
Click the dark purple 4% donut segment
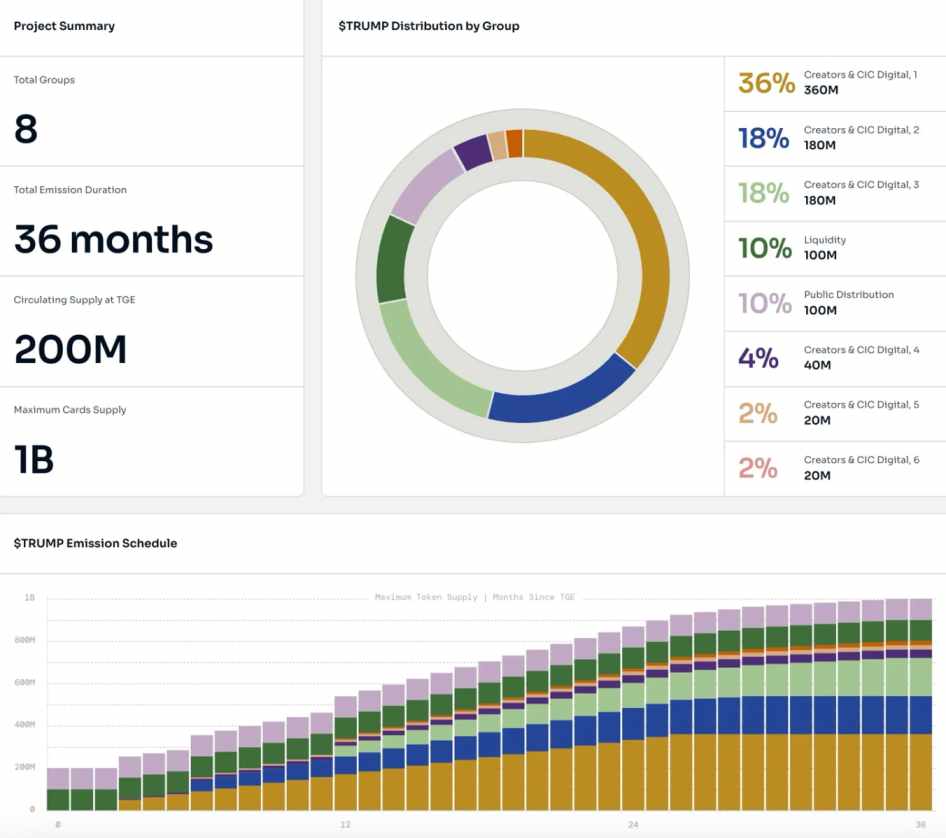click(x=474, y=152)
